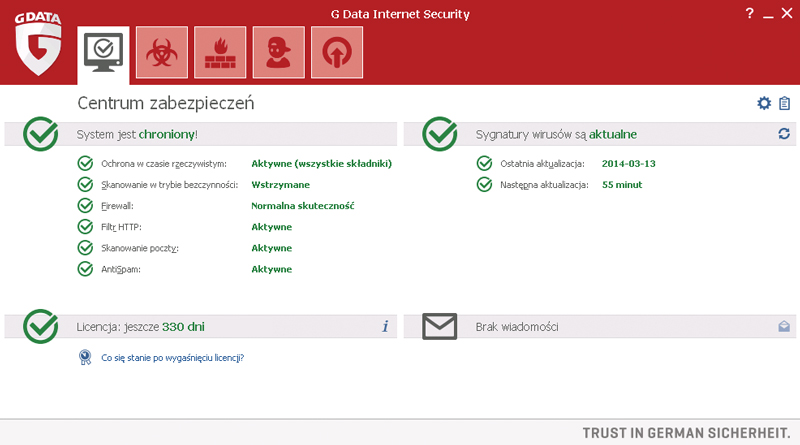800x445 pixels.
Task: Open settings via the gear icon
Action: pos(764,103)
